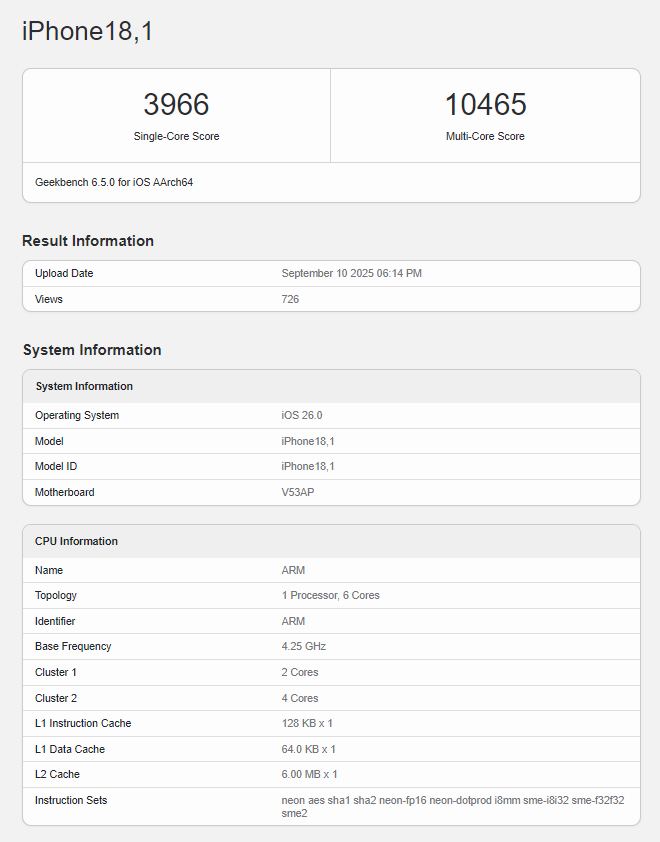The width and height of the screenshot is (660, 842).
Task: Select the 4.25 GHz value
Action: (x=303, y=647)
